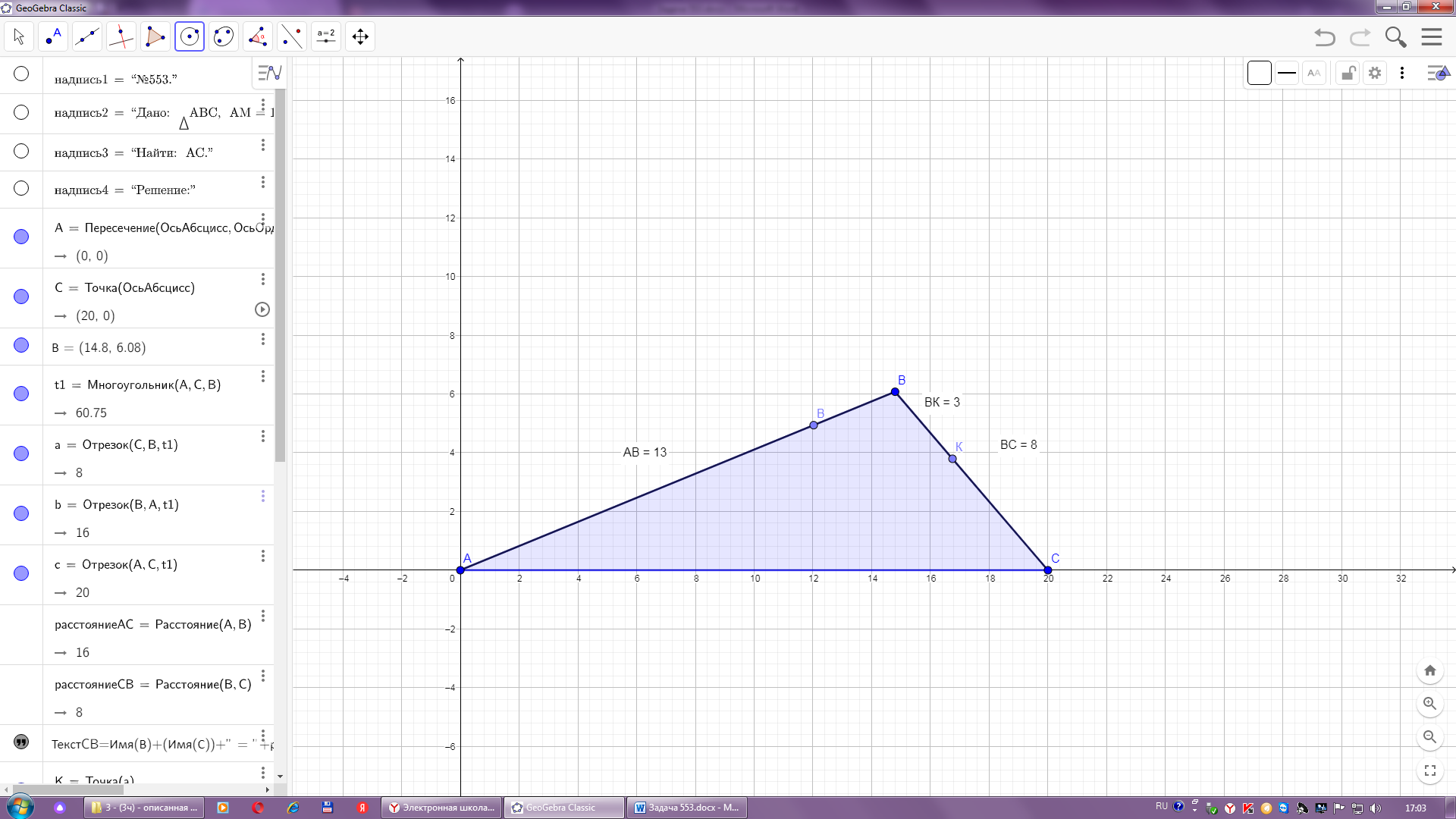Select the Ellipse conic tool
Screen dimensions: 1456x819
coord(224,36)
